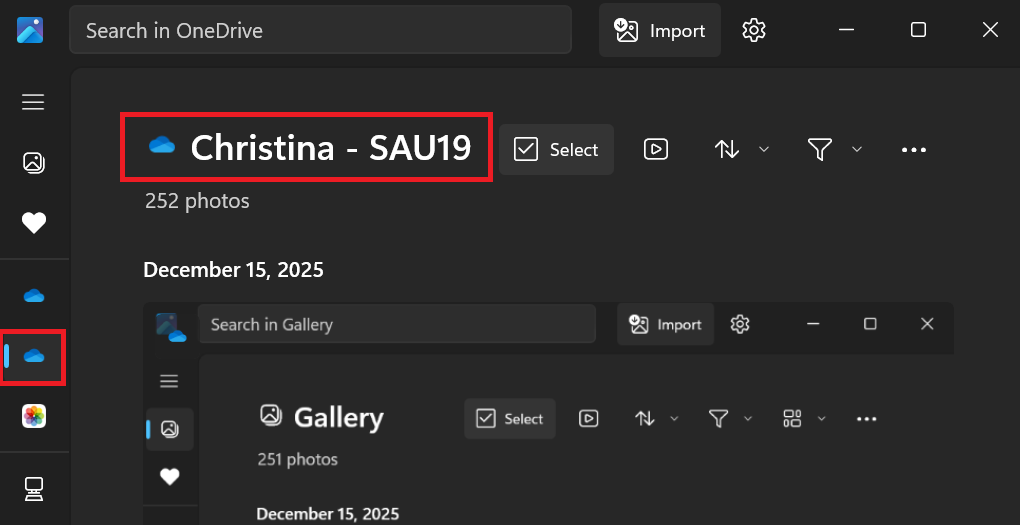
Task: Open This PC in the sidebar
Action: point(34,488)
